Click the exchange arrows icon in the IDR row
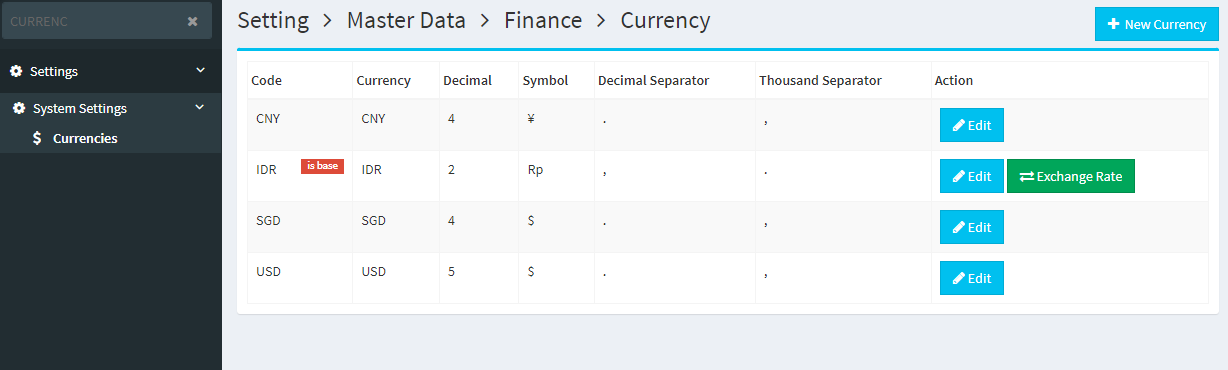This screenshot has height=370, width=1228. pyautogui.click(x=1026, y=176)
